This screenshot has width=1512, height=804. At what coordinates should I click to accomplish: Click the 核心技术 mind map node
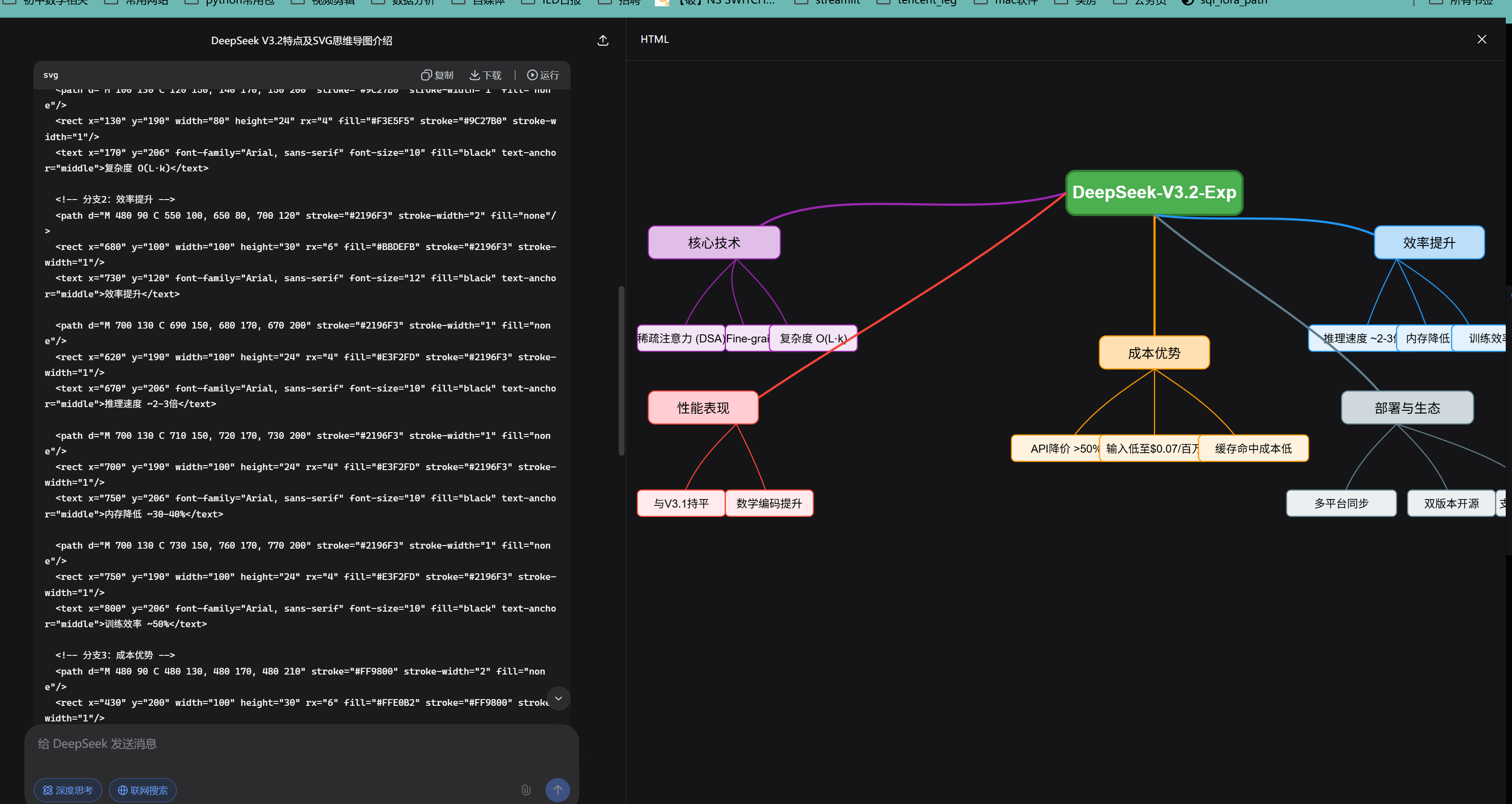(x=714, y=242)
